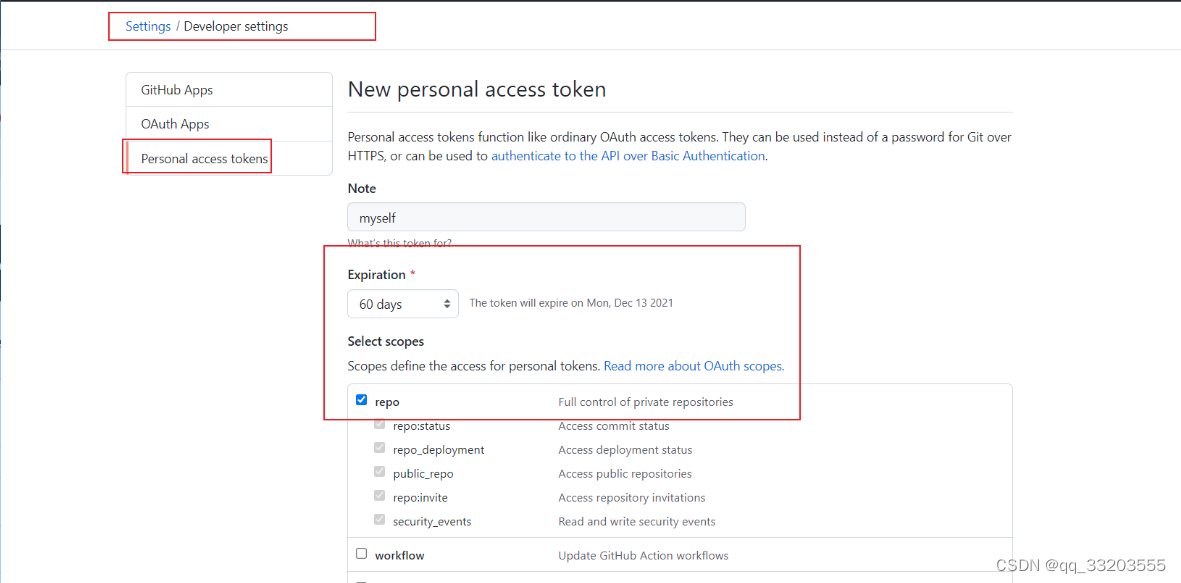This screenshot has width=1181, height=583.
Task: Open GitHub Apps in sidebar
Action: coord(177,90)
